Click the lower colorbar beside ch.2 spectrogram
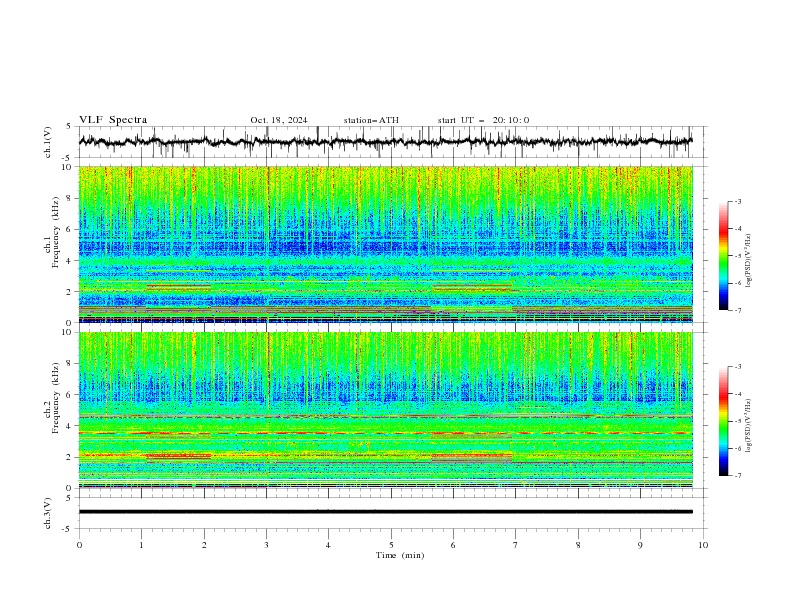This screenshot has width=792, height=612. 723,421
